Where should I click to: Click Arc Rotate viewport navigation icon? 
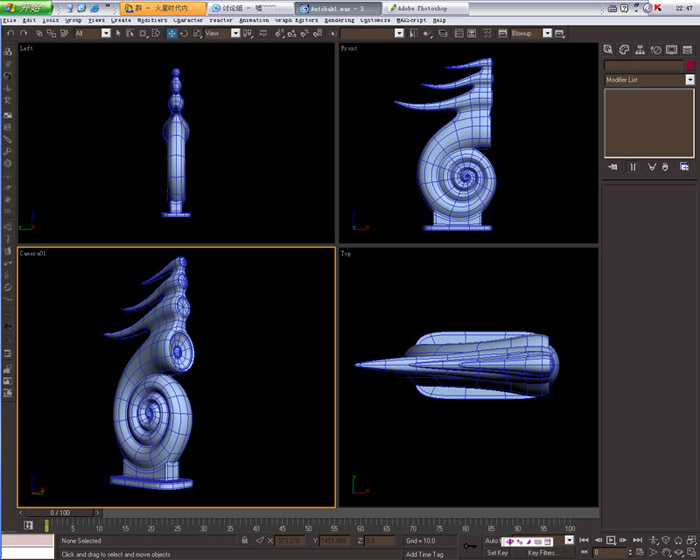(x=679, y=553)
